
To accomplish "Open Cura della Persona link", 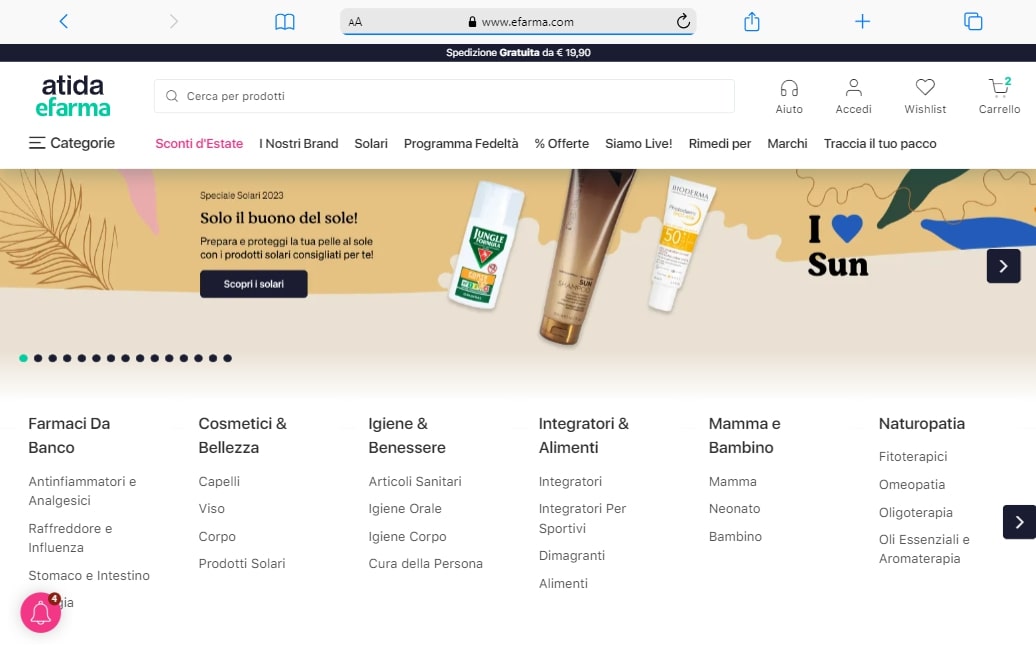I will click(426, 563).
